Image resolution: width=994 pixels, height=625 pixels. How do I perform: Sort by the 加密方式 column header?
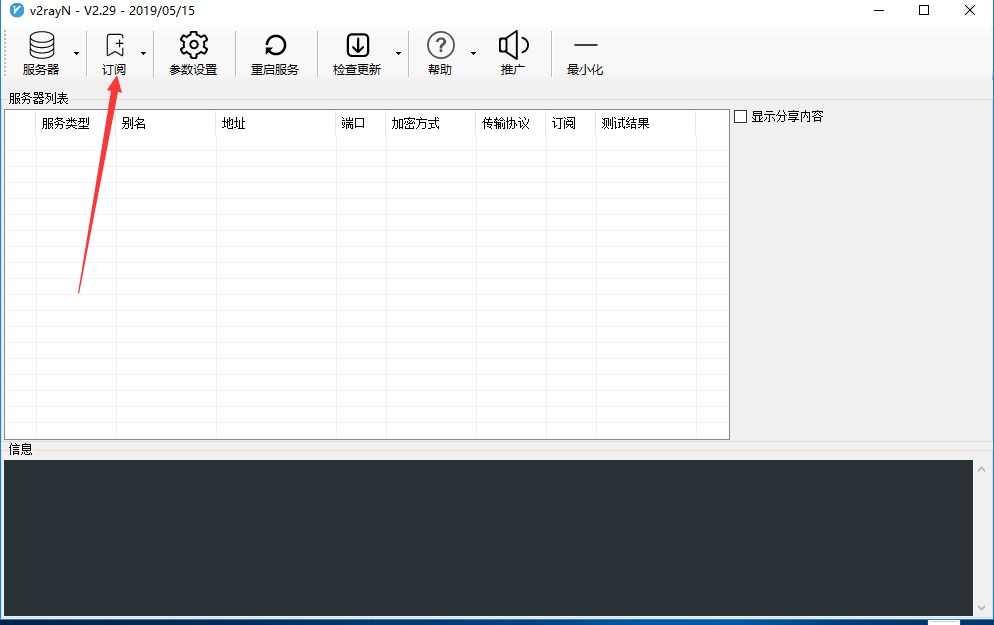pyautogui.click(x=431, y=123)
